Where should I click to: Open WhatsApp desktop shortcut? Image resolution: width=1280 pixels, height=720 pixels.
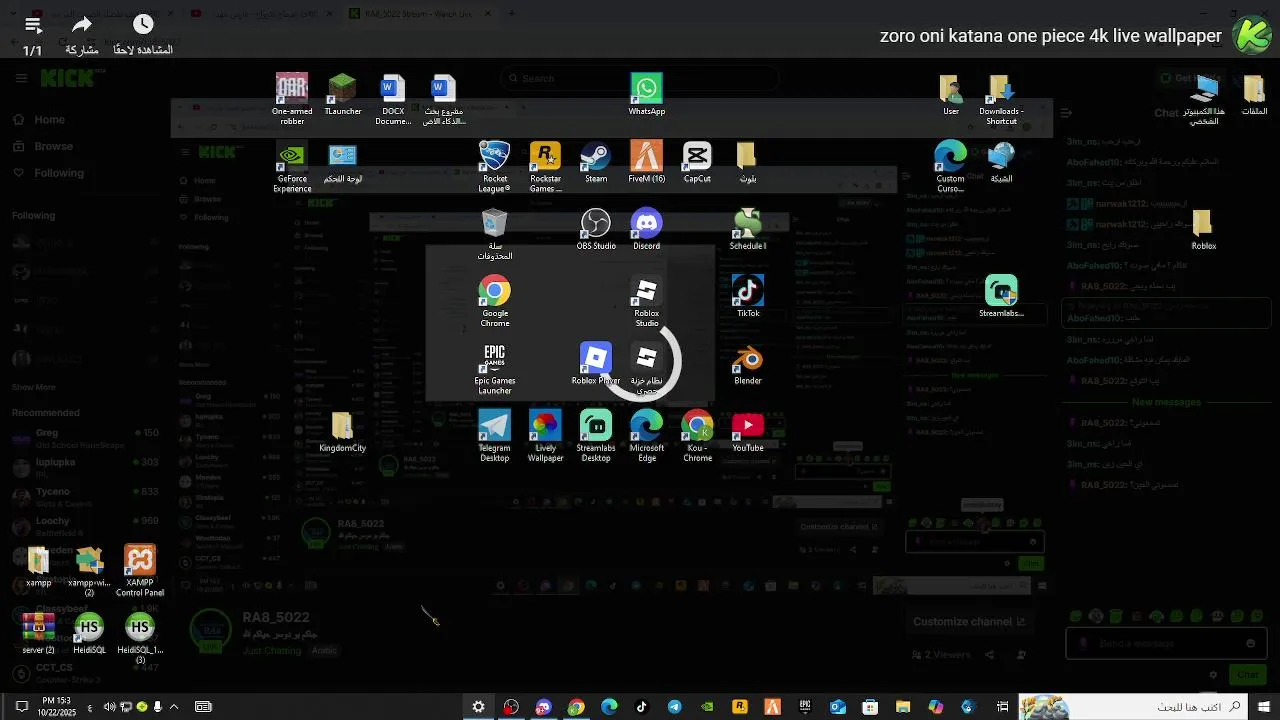647,94
